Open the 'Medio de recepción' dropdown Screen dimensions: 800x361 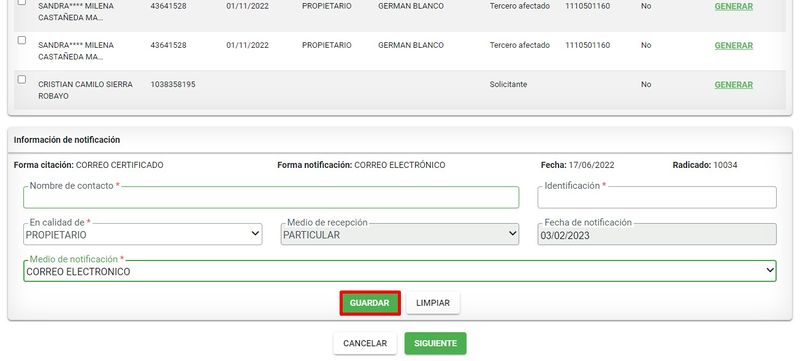[x=399, y=235]
